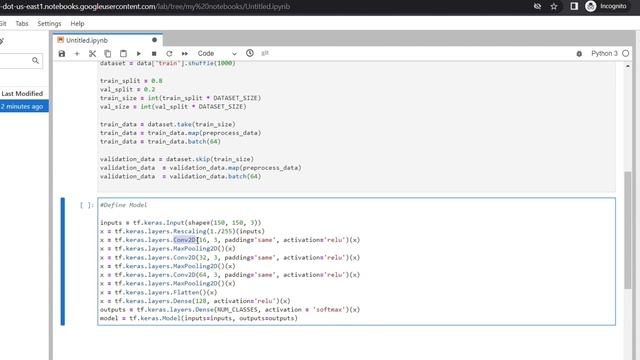The height and width of the screenshot is (360, 640).
Task: Click the 'validation_data = dataset.skip(train_size)' line
Action: [177, 159]
